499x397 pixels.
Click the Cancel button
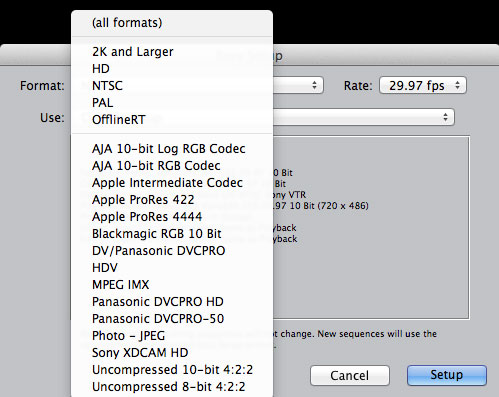click(x=350, y=376)
